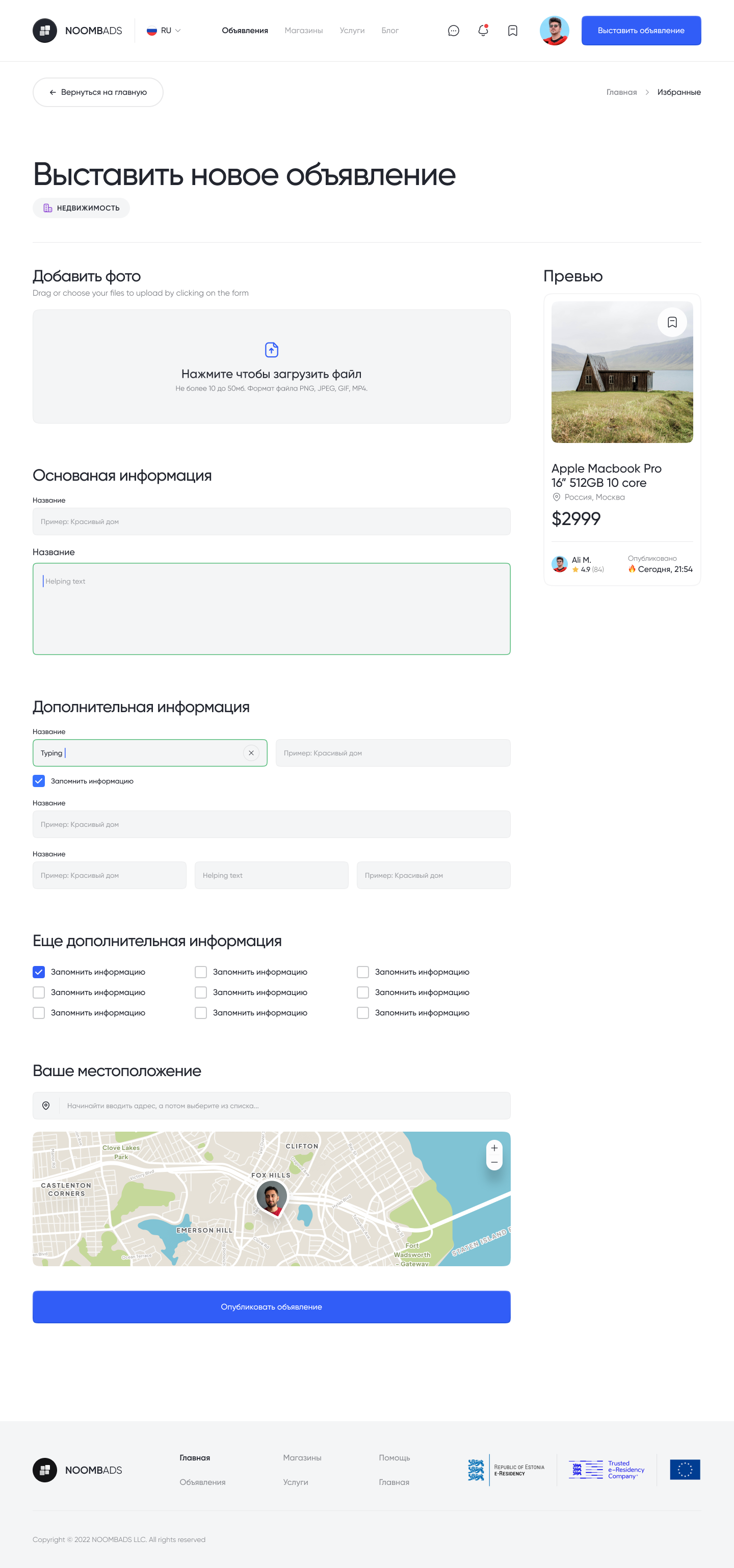
Task: Click the user avatar pin on the map
Action: tap(272, 1197)
